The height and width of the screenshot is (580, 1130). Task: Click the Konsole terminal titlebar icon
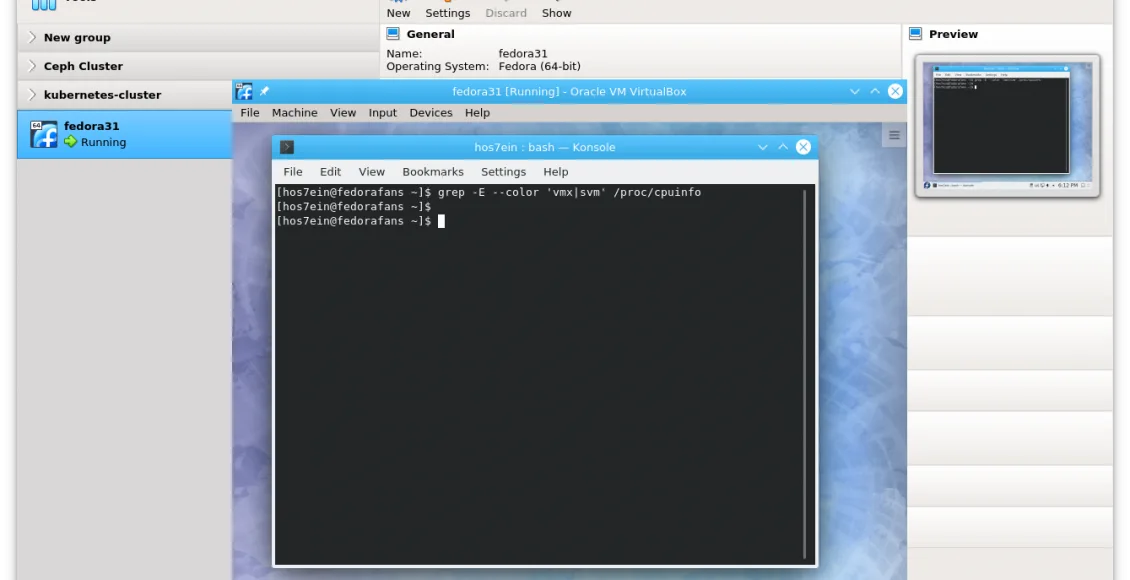pyautogui.click(x=287, y=147)
